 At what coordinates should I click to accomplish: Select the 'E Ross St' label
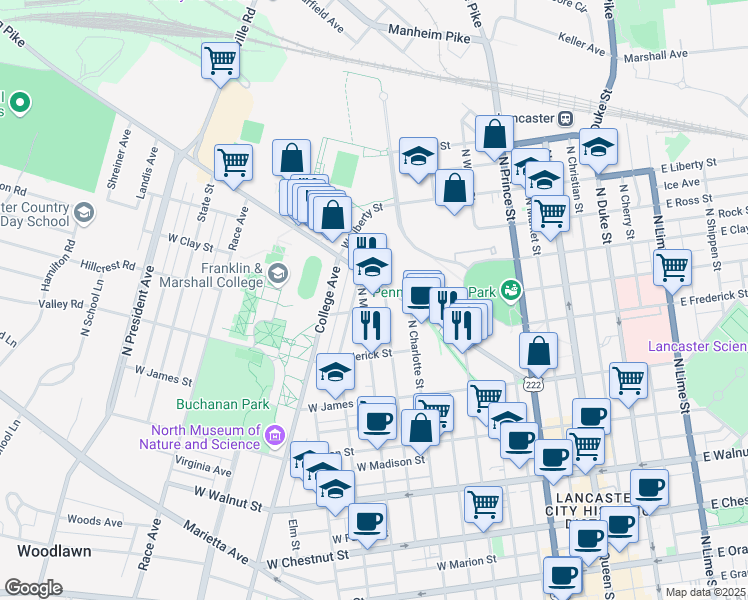(689, 201)
